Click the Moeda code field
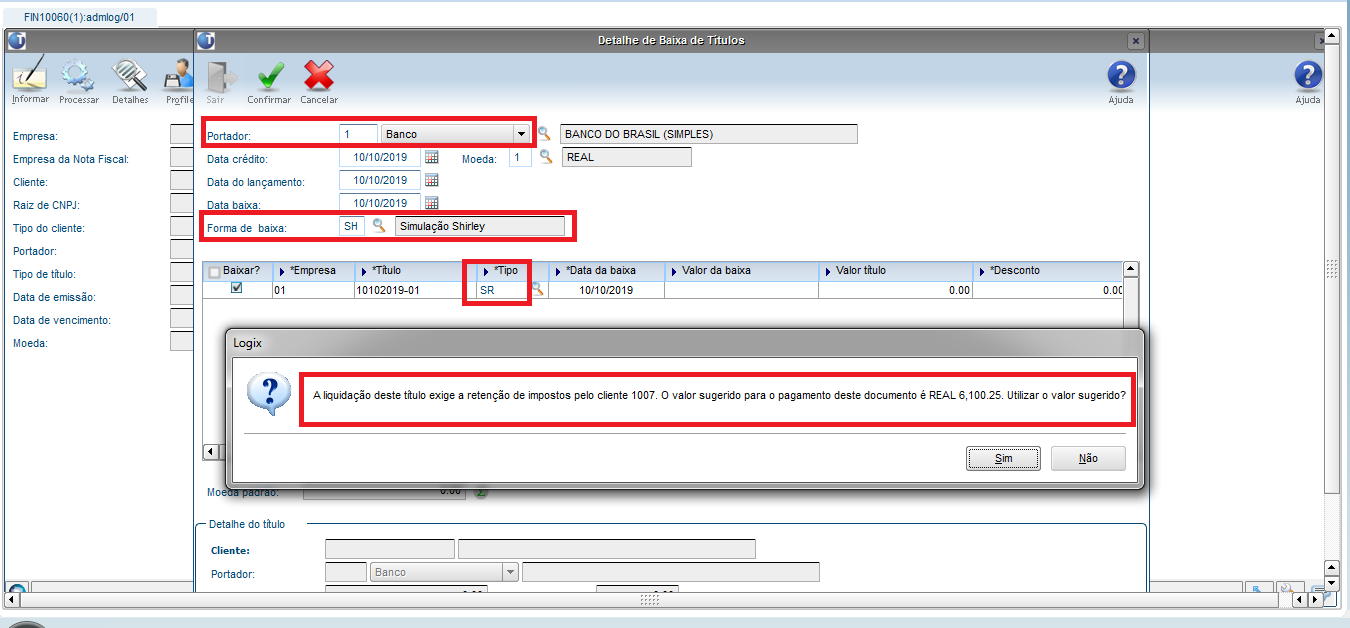This screenshot has width=1350, height=628. 520,157
